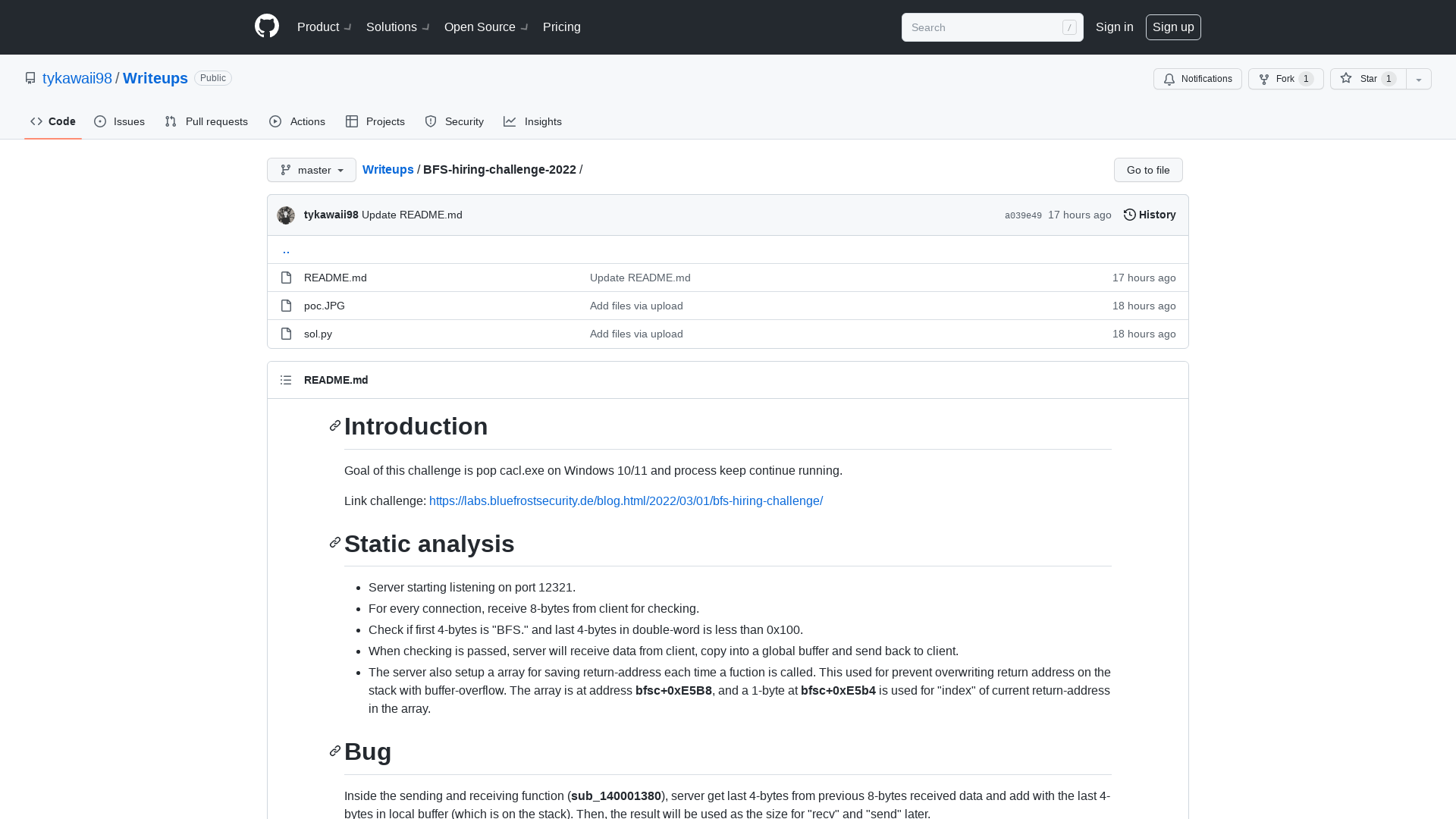Viewport: 1456px width, 819px height.
Task: Click the README.md list icon above the readme
Action: 286,379
